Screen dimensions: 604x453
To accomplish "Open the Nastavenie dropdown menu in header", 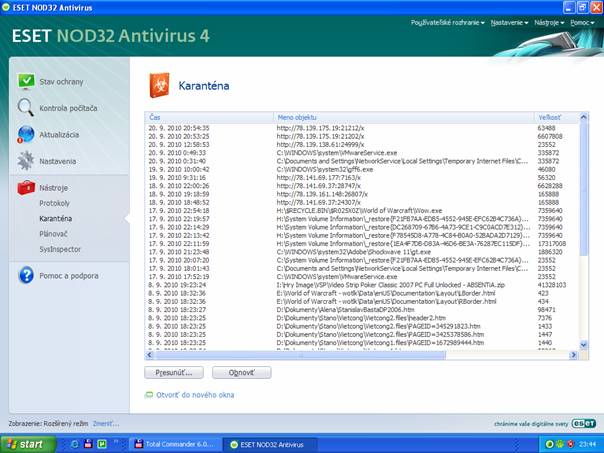I will (509, 23).
